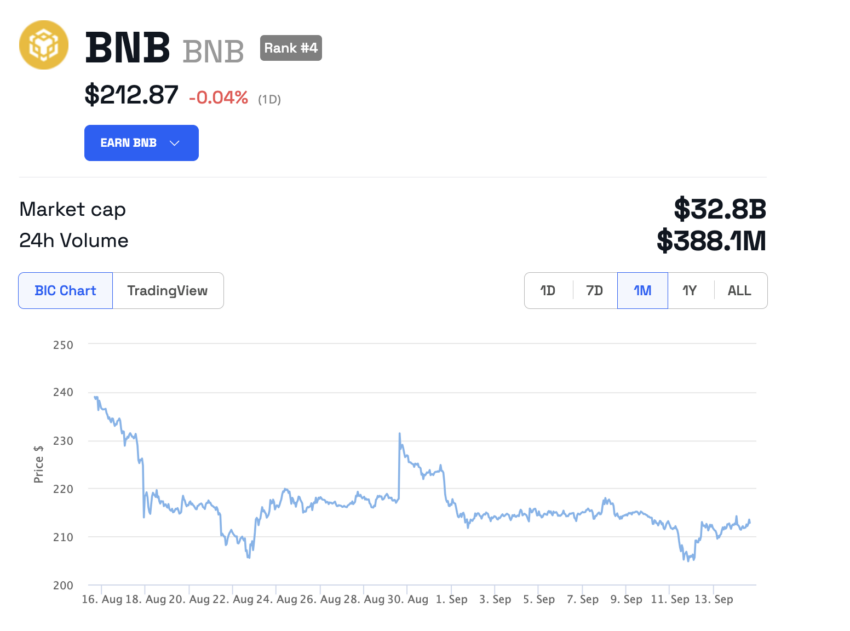The height and width of the screenshot is (631, 850).
Task: Click the BNB coin logo icon
Action: click(44, 44)
